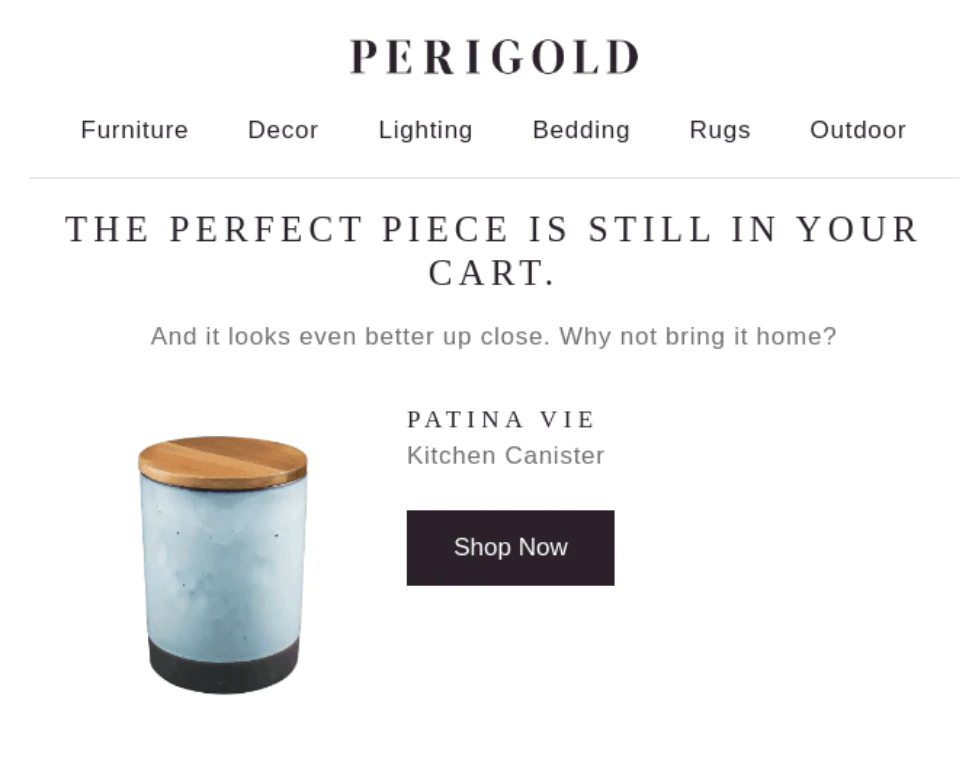Click the dark base of the canister
Screen dimensions: 978x768
tap(223, 667)
